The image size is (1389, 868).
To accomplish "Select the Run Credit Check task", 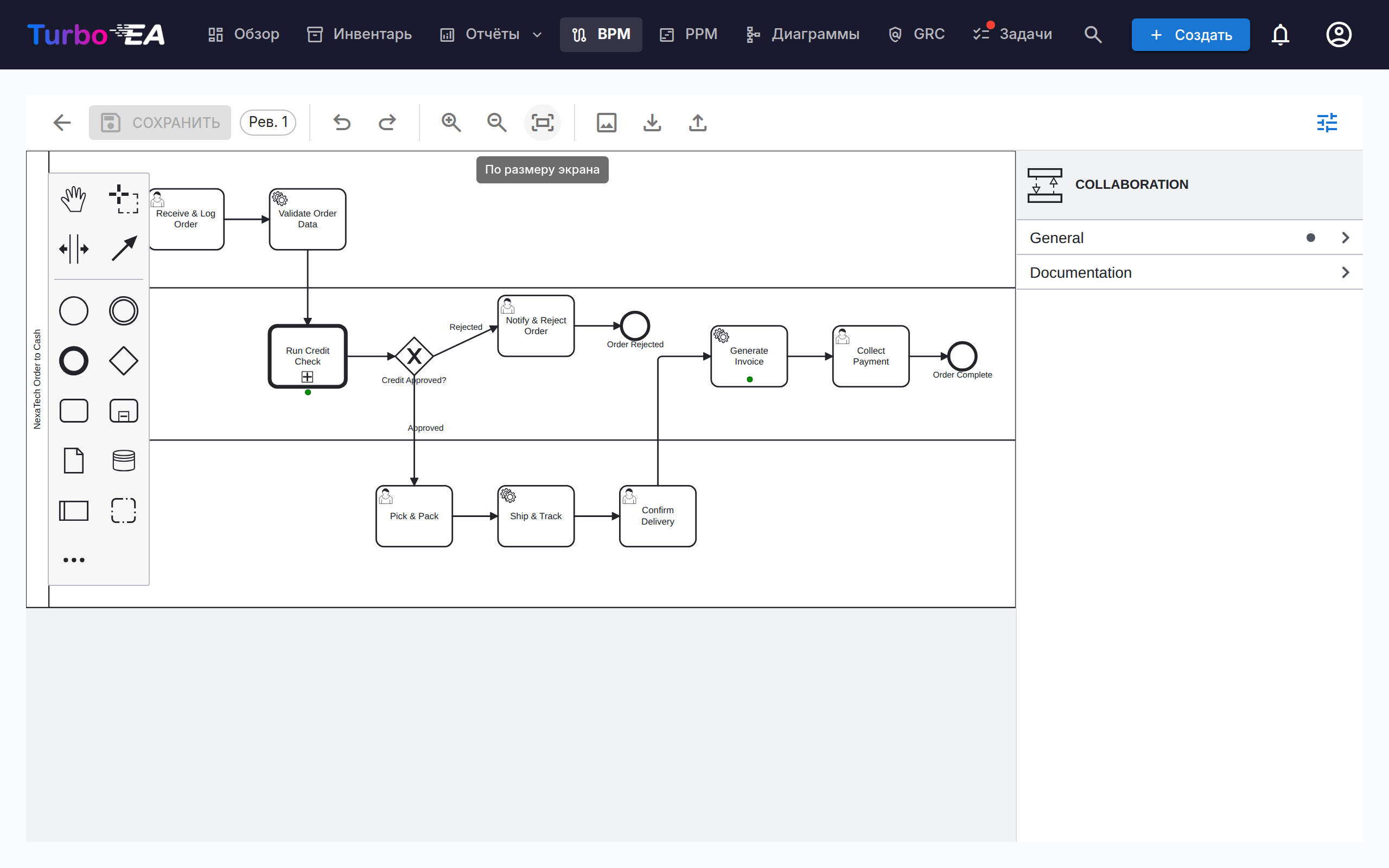I will coord(308,356).
